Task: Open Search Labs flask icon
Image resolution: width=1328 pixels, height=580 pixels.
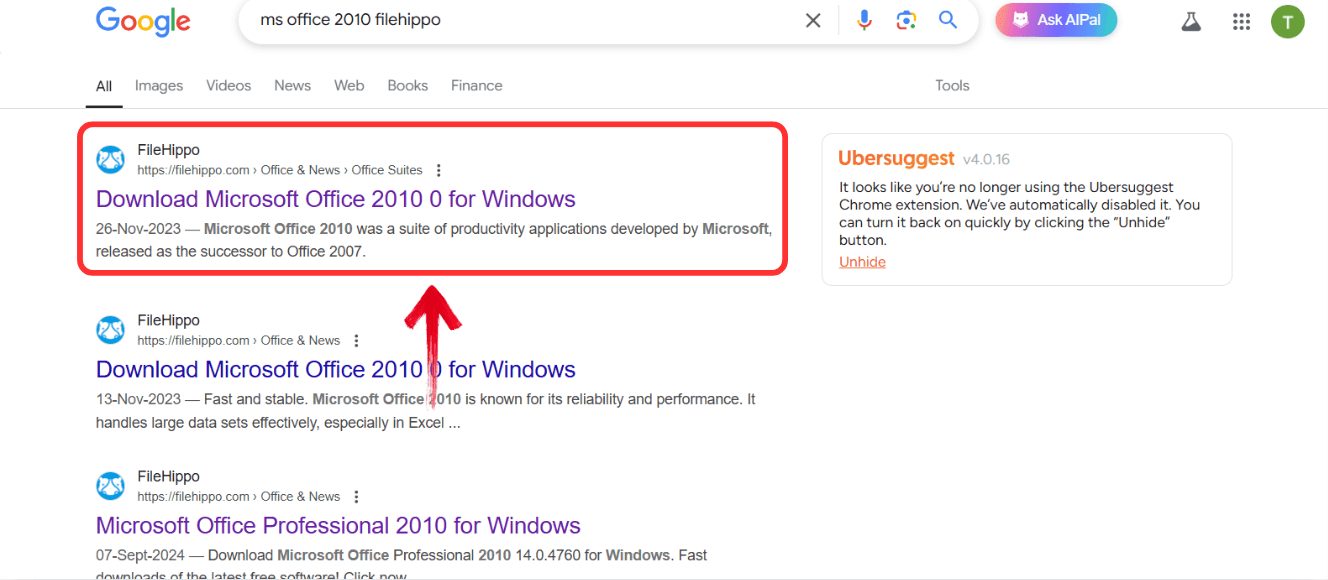Action: pyautogui.click(x=1190, y=21)
